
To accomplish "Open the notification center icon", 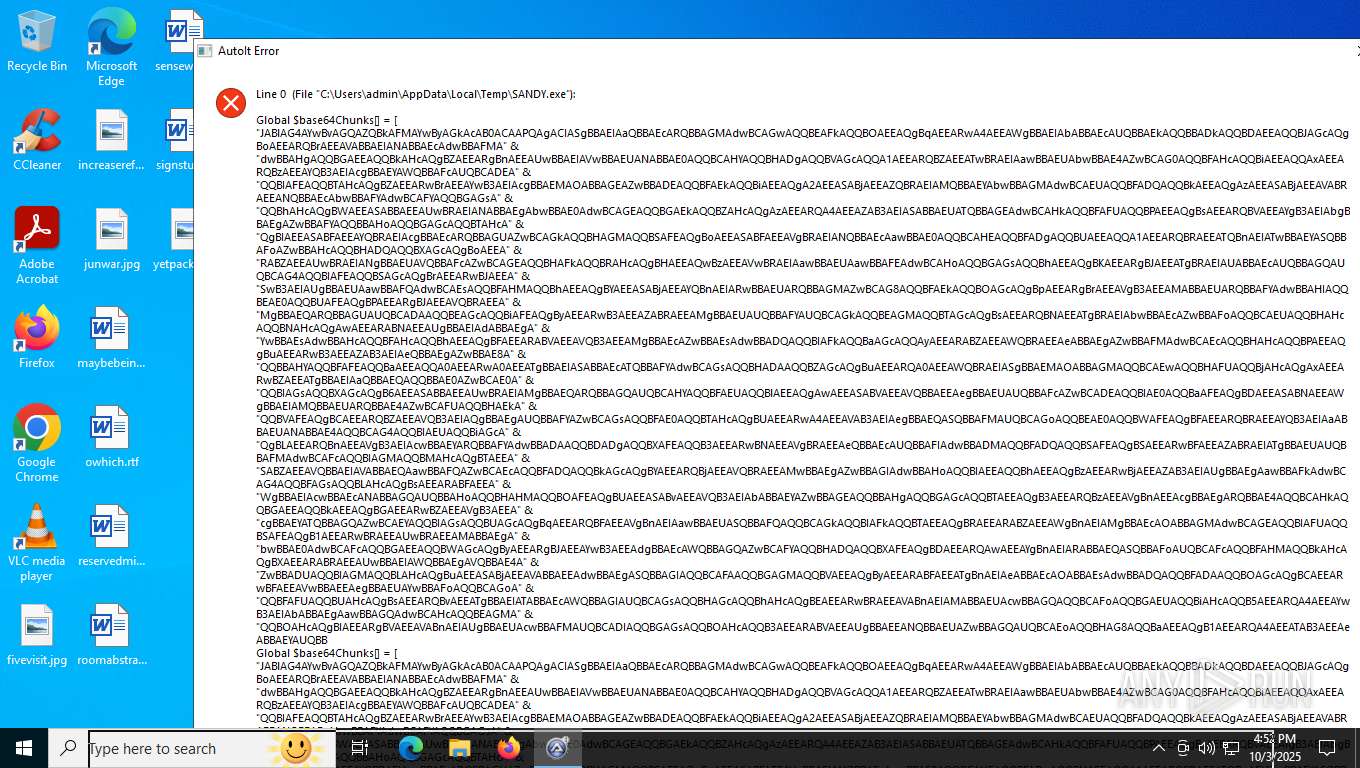I will (x=1327, y=748).
